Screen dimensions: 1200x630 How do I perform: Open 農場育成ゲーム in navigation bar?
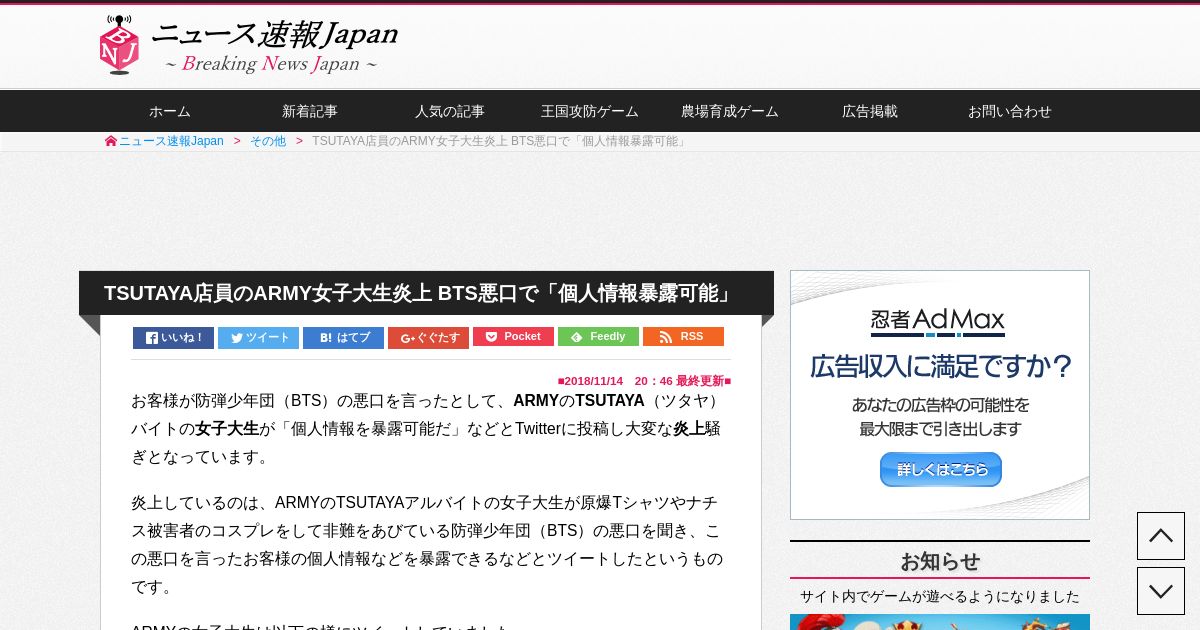tap(730, 111)
